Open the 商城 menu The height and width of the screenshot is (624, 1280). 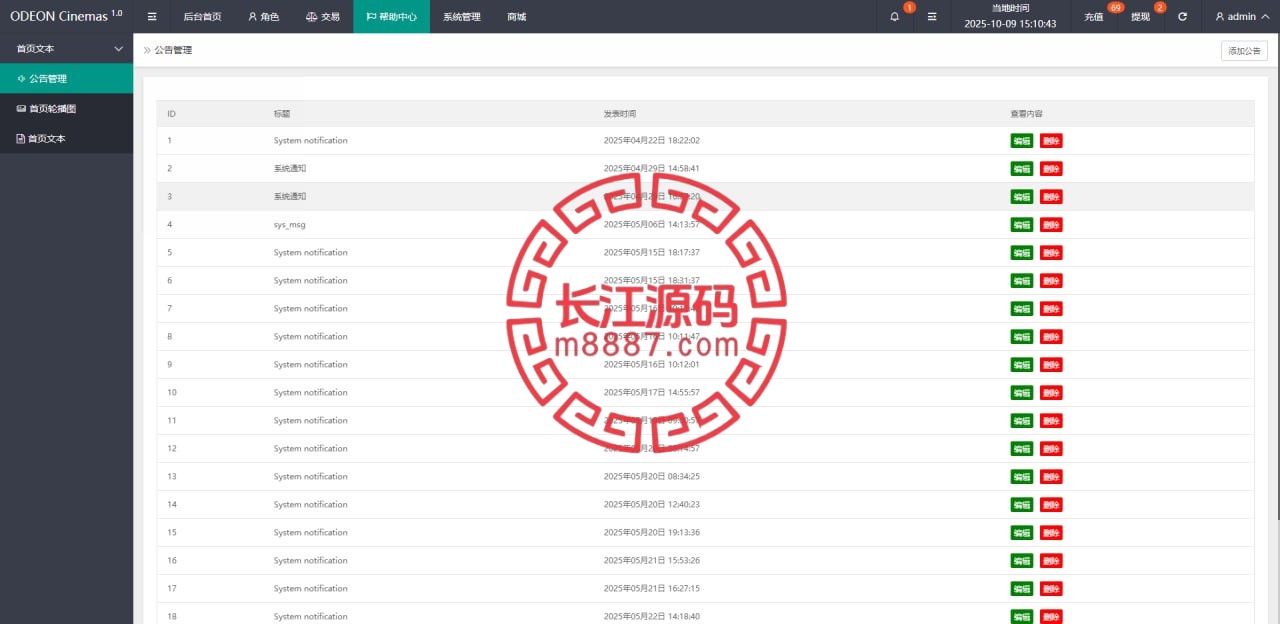pos(516,17)
